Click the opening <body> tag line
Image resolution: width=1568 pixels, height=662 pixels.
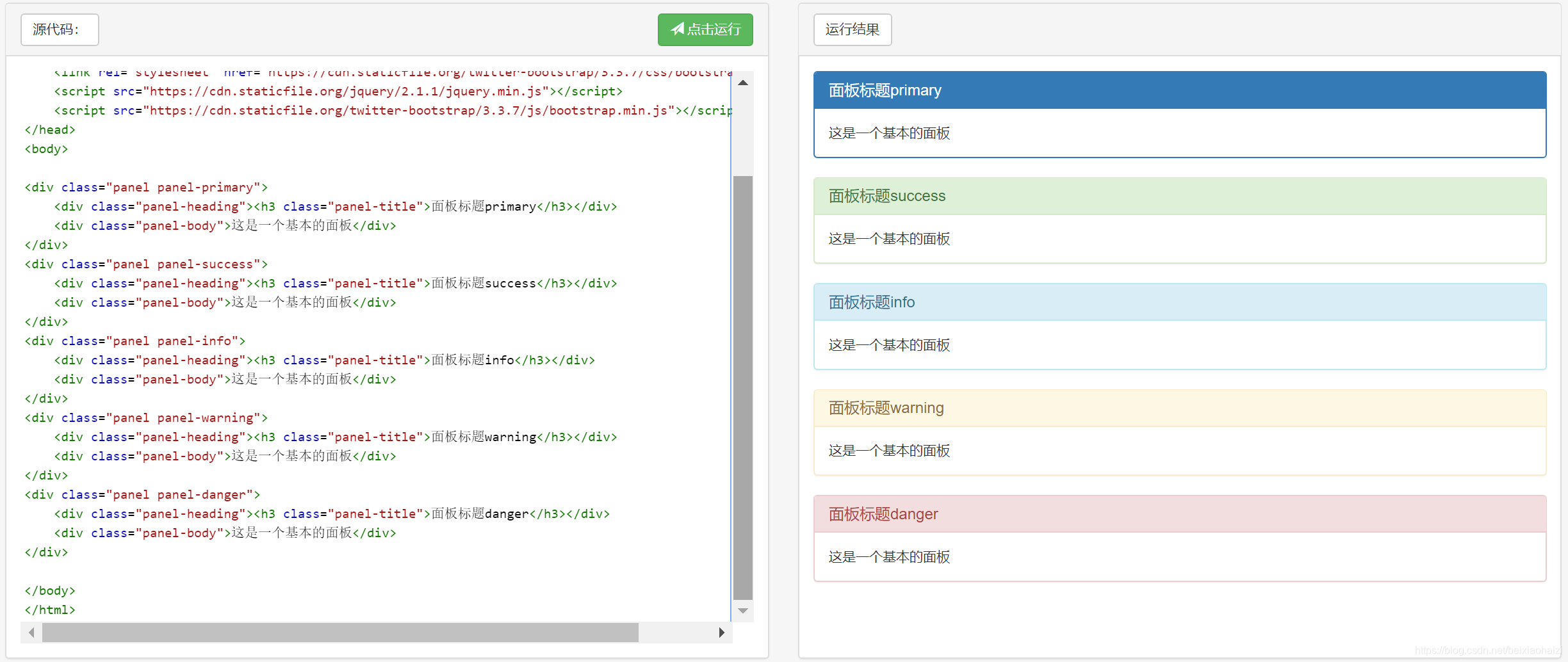[x=46, y=149]
